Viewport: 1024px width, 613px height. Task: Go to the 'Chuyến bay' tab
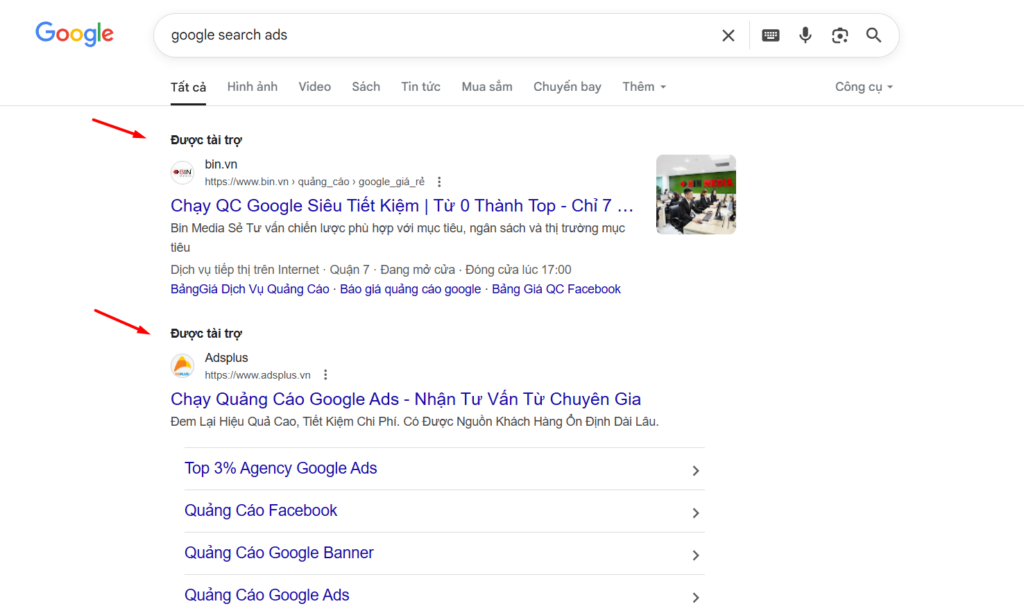coord(568,87)
